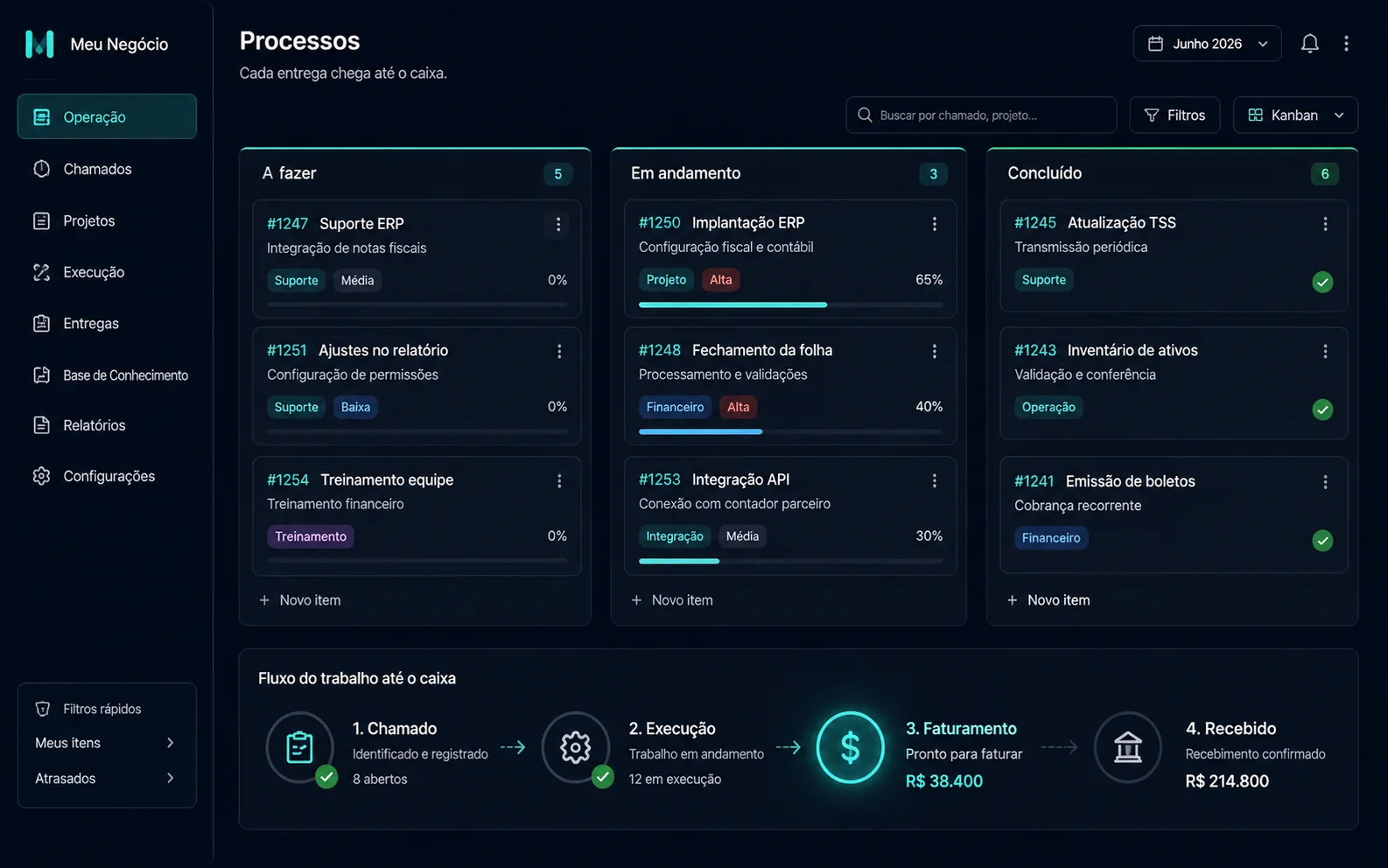1388x868 pixels.
Task: Click the Integração tag on card #1253
Action: [675, 536]
